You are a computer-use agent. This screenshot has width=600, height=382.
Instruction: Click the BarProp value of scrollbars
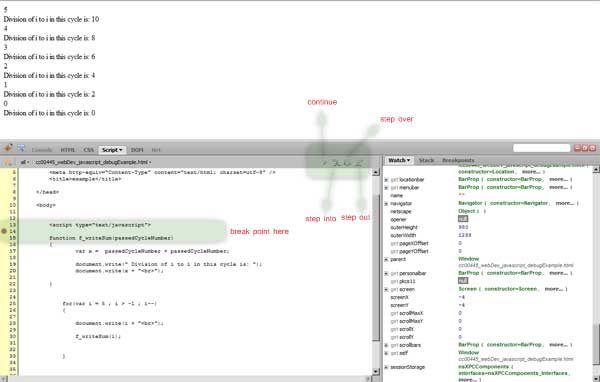pyautogui.click(x=515, y=344)
